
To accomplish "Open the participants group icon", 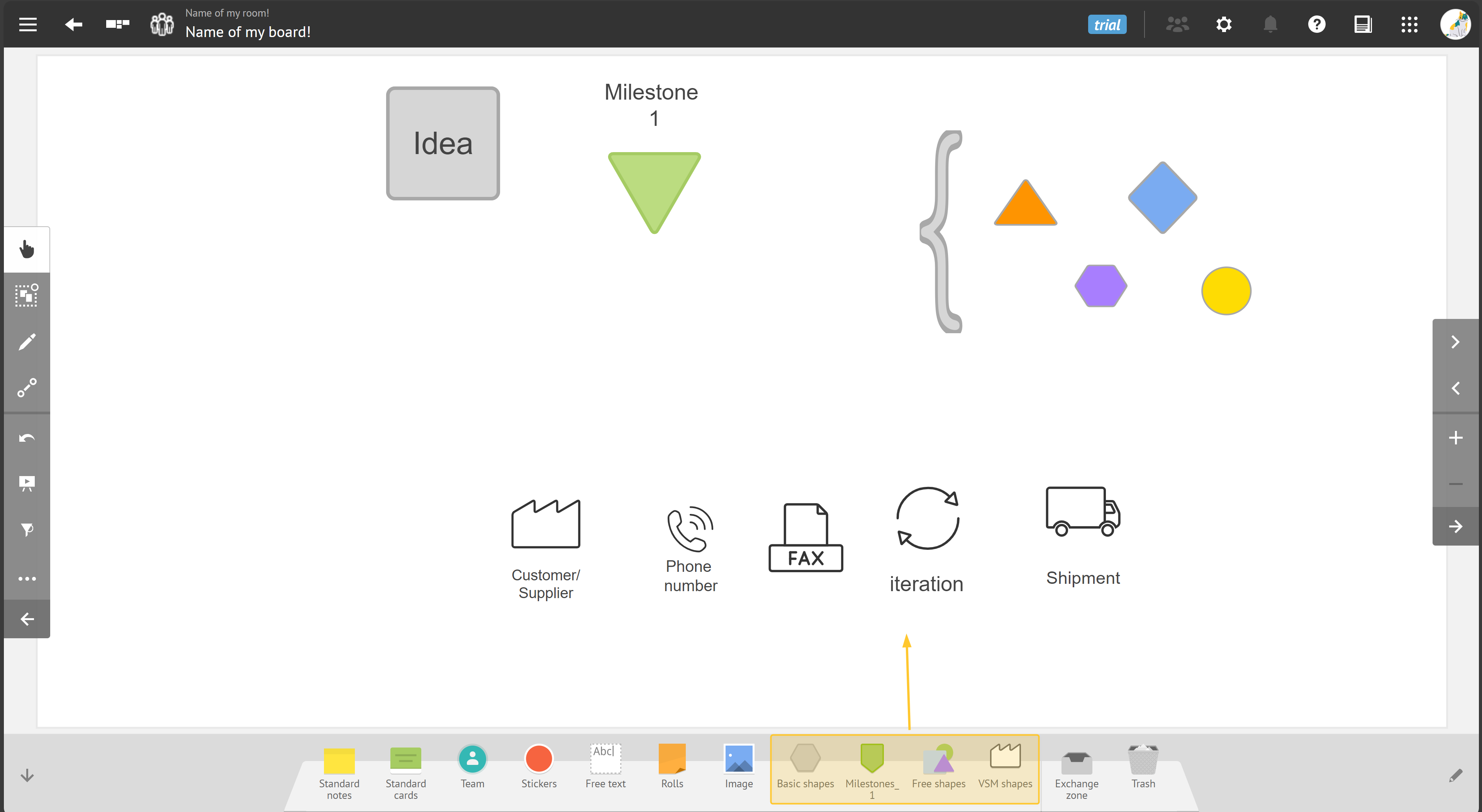I will pyautogui.click(x=1177, y=24).
